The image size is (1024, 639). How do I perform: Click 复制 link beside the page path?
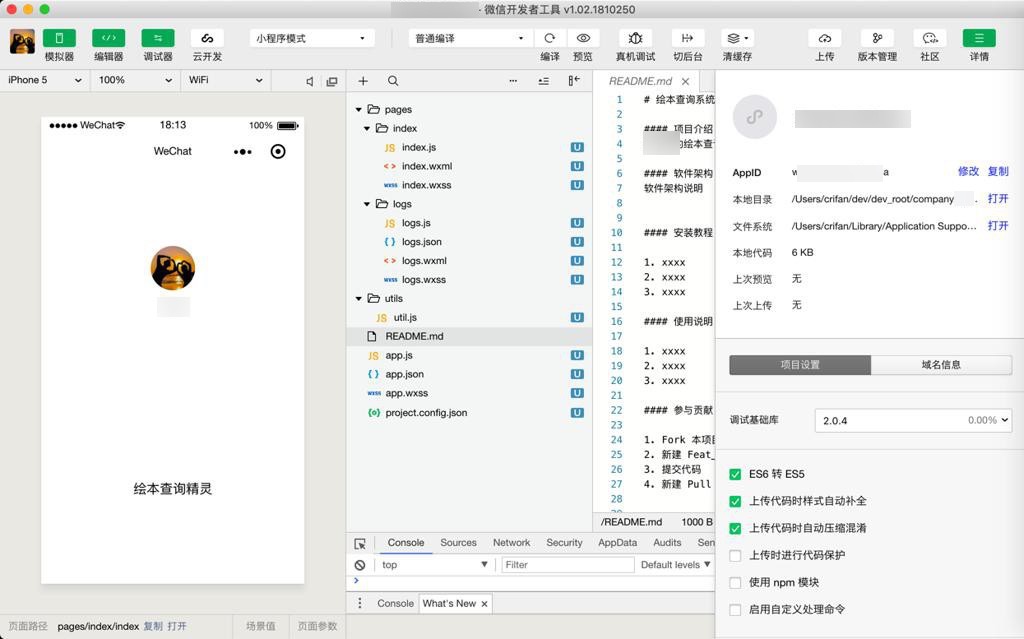click(x=153, y=626)
